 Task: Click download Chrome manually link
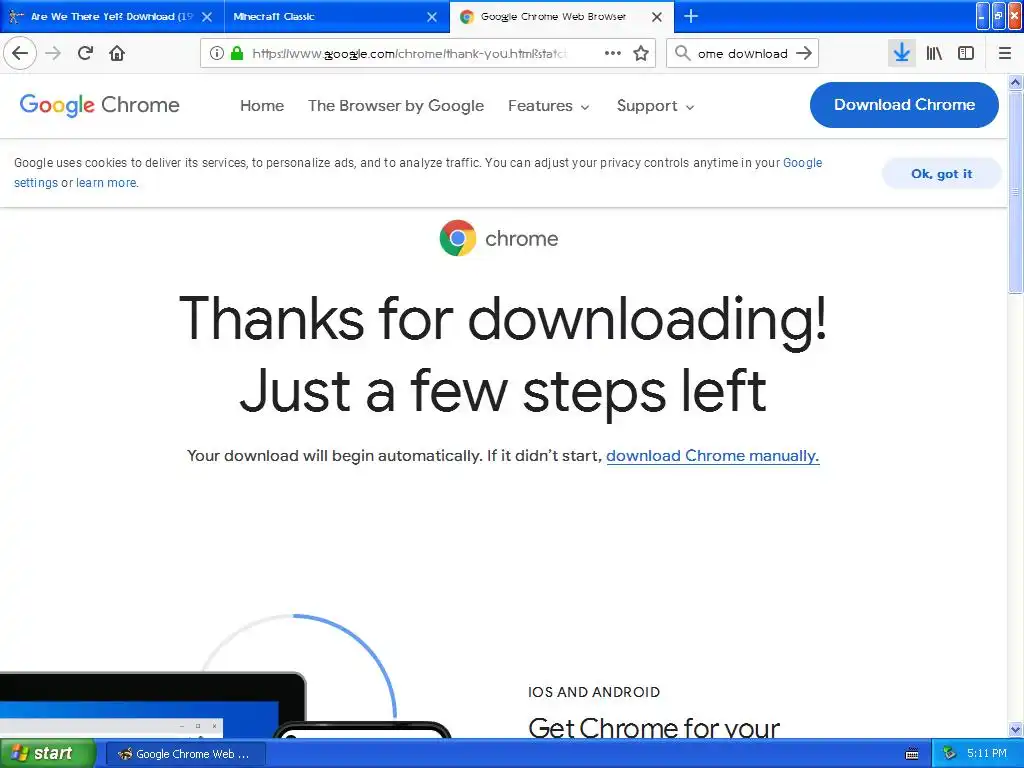tap(712, 456)
